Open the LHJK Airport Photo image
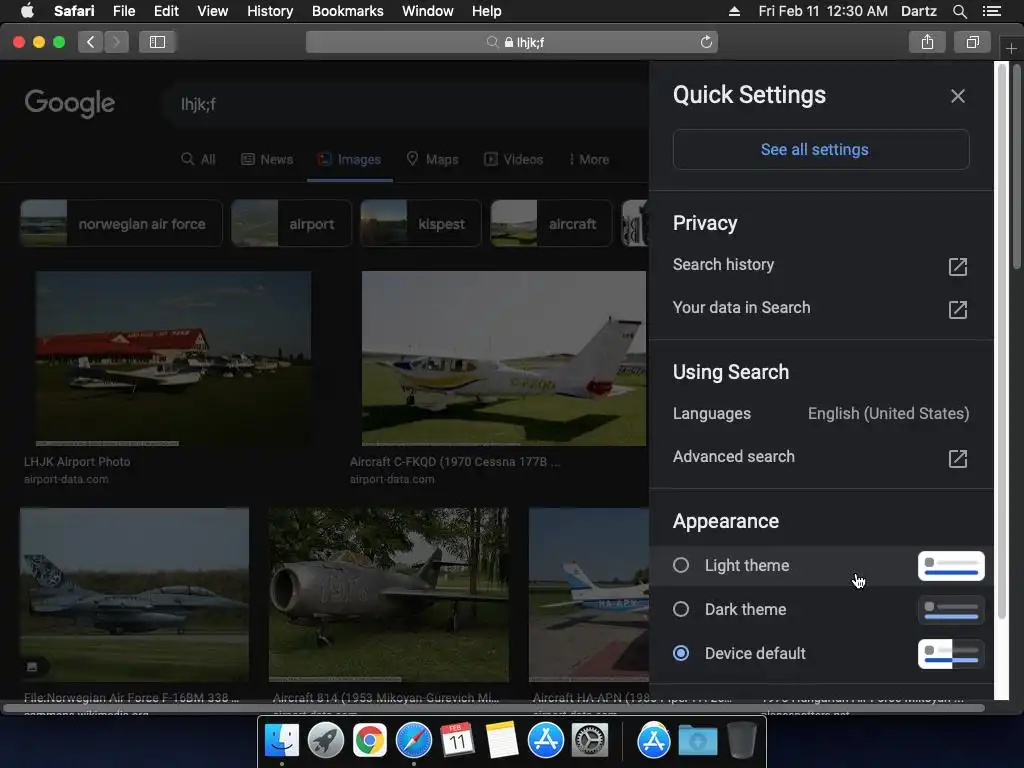 [x=173, y=359]
